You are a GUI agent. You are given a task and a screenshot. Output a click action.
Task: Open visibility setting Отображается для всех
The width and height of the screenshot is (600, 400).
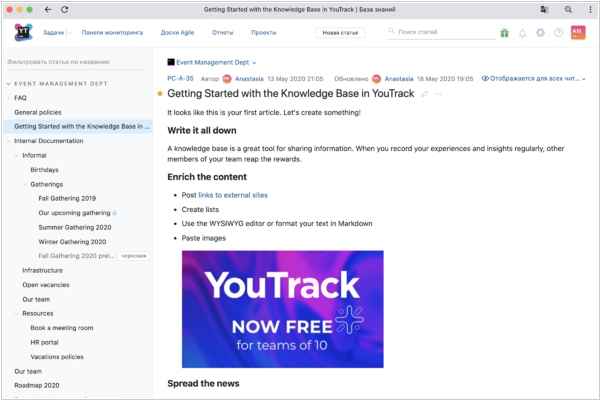533,79
